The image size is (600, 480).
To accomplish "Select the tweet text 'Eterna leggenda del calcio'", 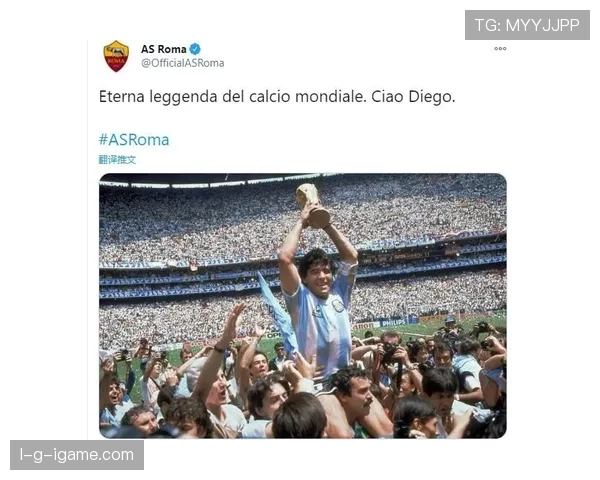I will pos(194,96).
